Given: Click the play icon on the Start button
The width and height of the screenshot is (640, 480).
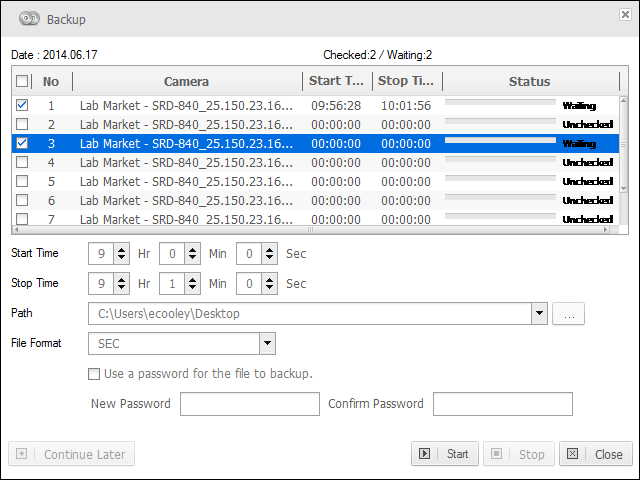Looking at the screenshot, I should (424, 453).
